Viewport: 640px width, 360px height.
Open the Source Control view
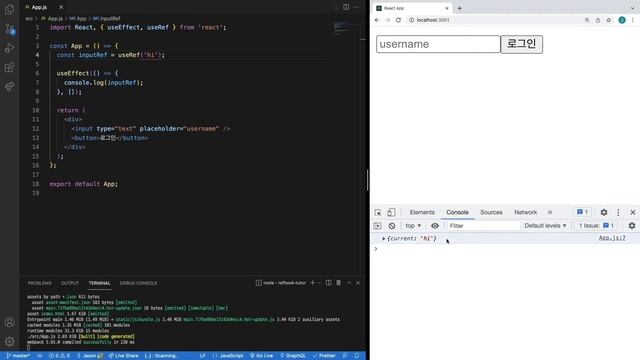pyautogui.click(x=9, y=29)
